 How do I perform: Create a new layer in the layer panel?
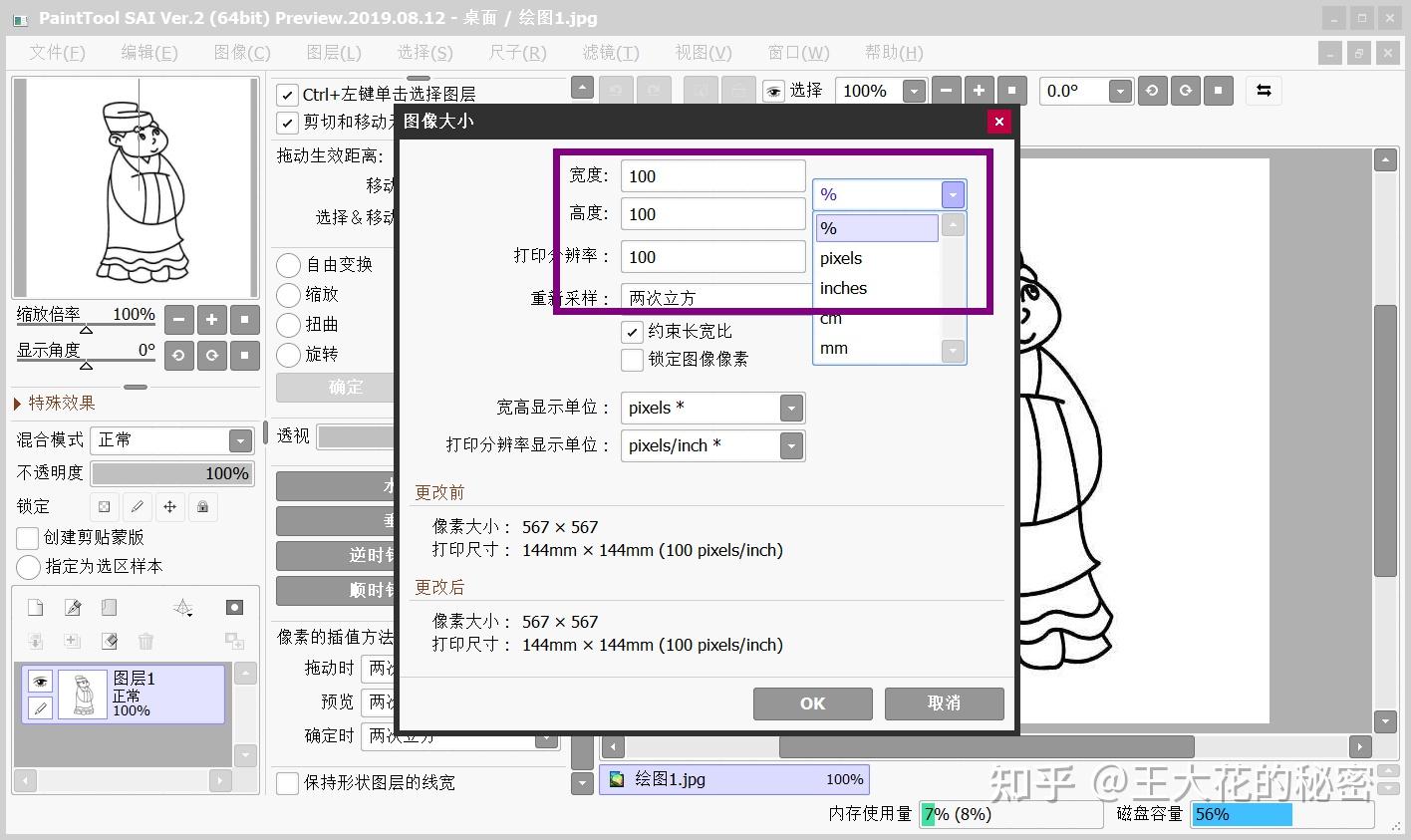pyautogui.click(x=35, y=606)
